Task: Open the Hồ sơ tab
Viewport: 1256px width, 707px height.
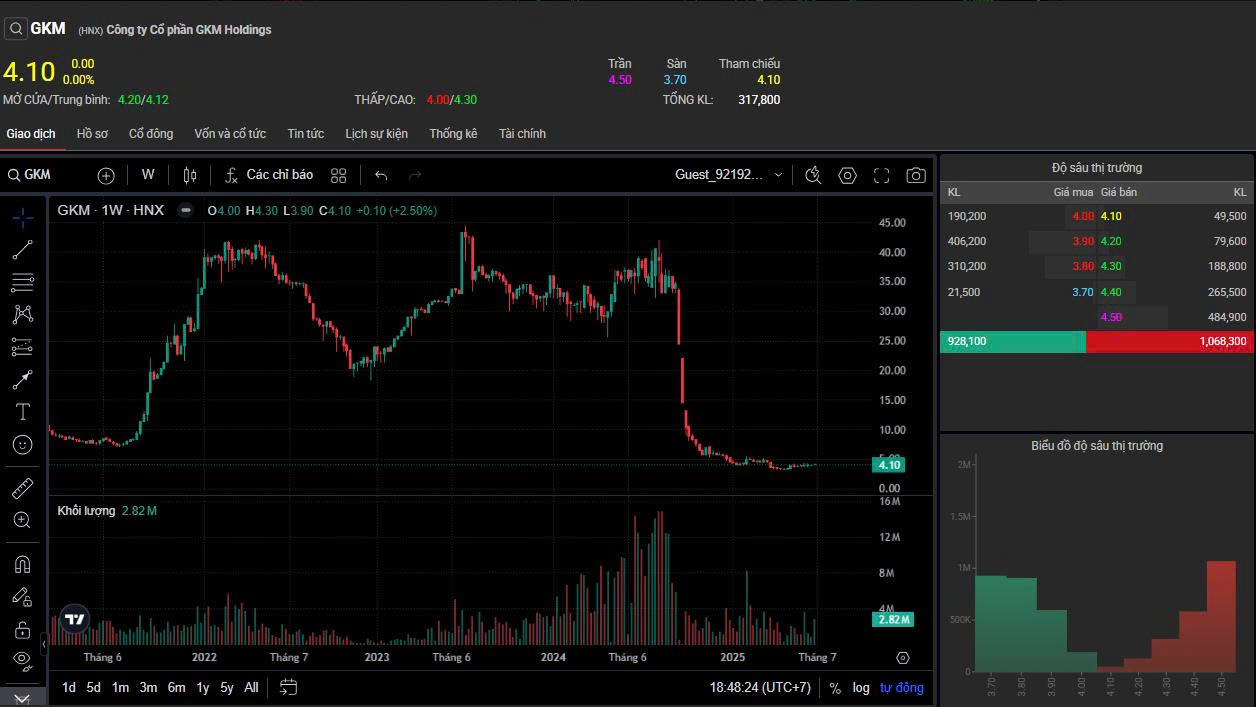Action: [92, 134]
